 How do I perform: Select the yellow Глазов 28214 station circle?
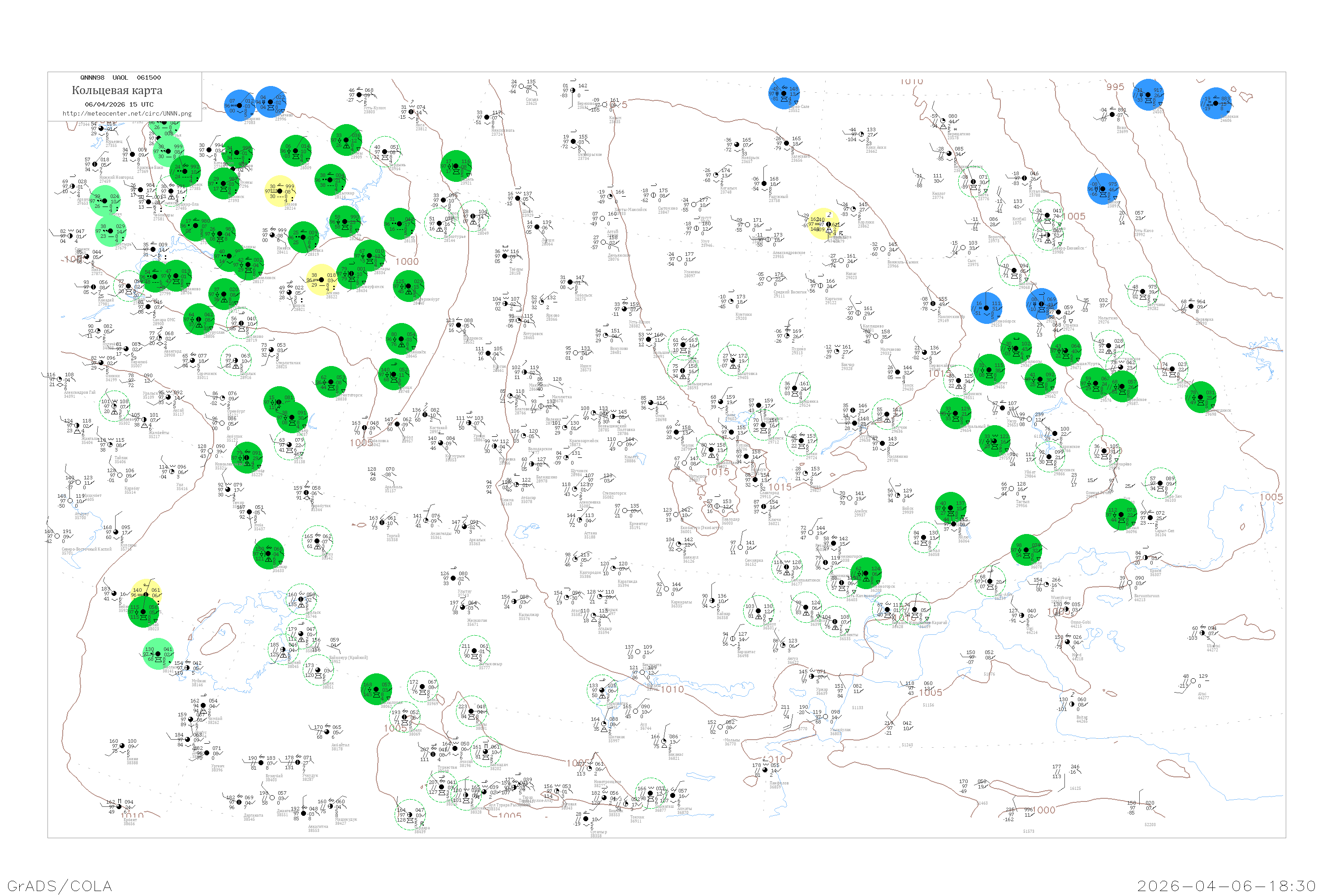pyautogui.click(x=280, y=191)
